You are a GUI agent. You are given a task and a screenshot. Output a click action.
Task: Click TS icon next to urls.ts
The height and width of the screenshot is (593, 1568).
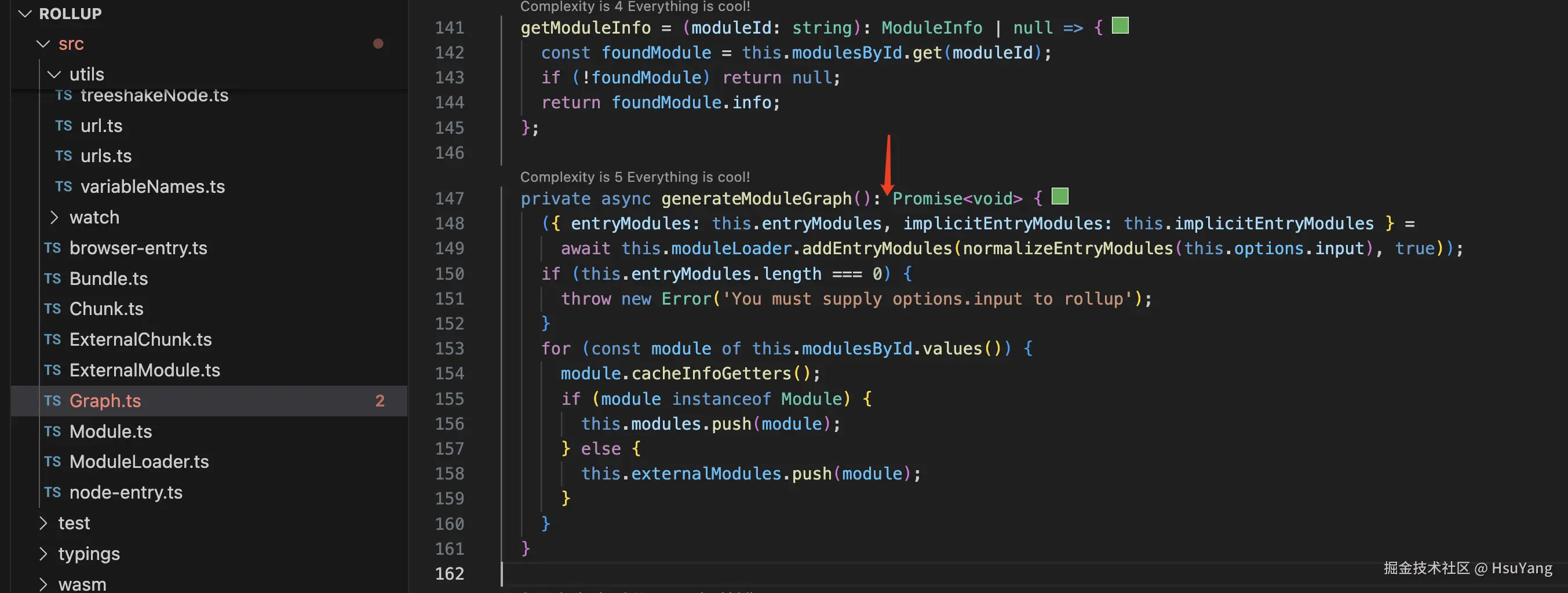pyautogui.click(x=63, y=156)
